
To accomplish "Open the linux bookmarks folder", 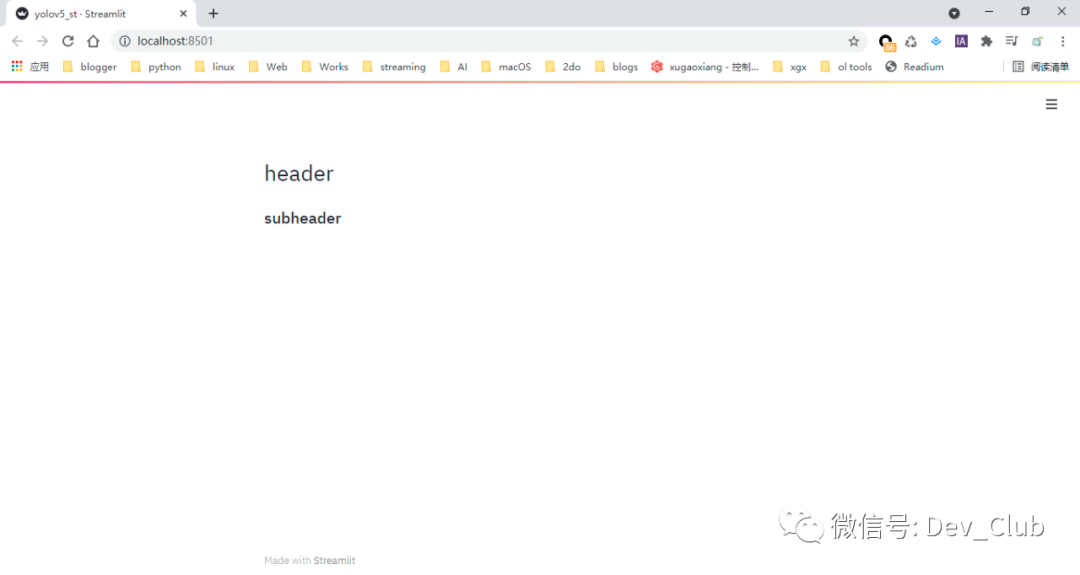I will click(x=215, y=67).
